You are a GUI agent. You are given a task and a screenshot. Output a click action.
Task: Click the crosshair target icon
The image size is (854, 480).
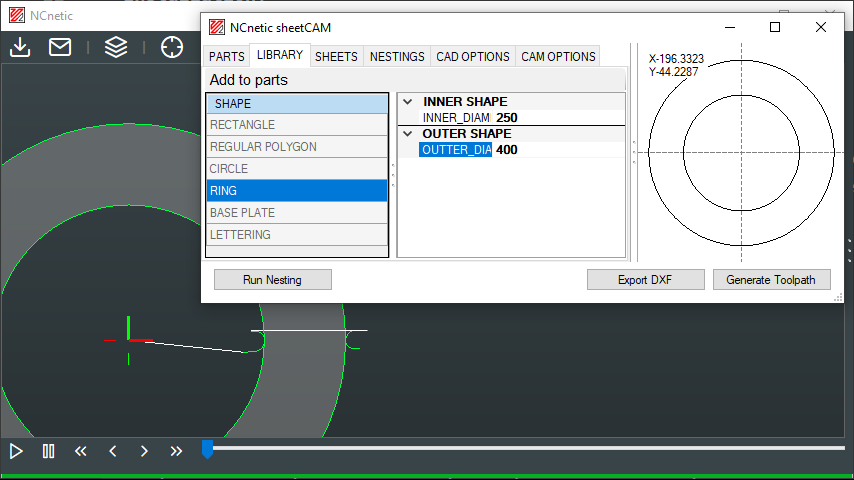click(172, 47)
